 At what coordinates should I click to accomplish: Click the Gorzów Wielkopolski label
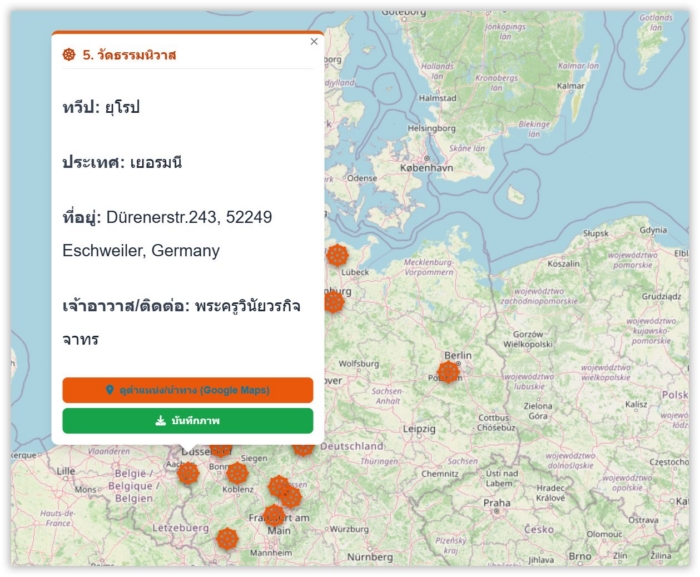coord(528,339)
